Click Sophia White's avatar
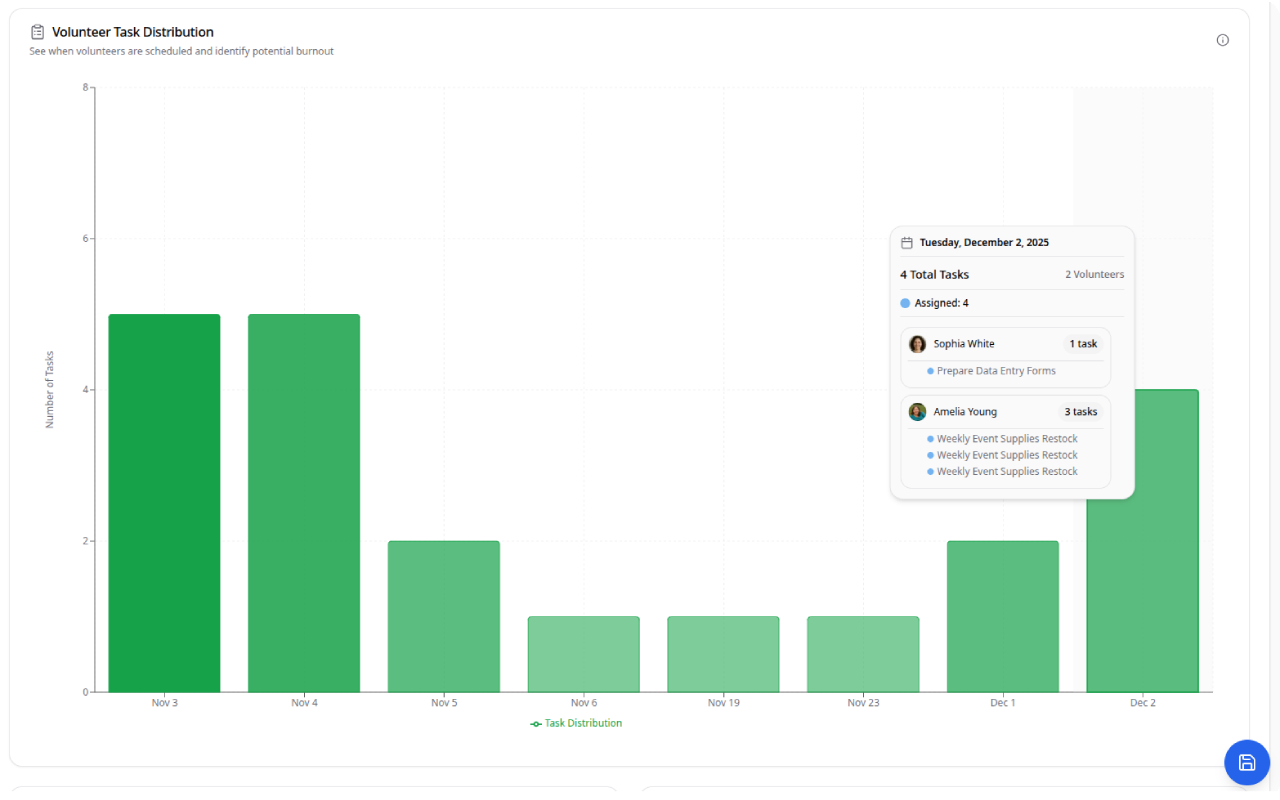Screen dimensions: 1280x800 pos(917,344)
